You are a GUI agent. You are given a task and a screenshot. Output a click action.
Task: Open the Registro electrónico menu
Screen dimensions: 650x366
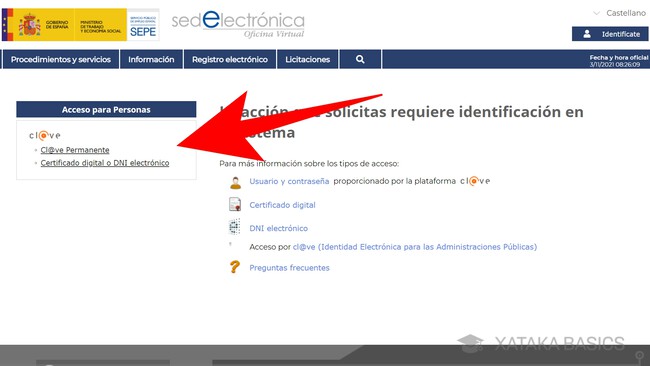[230, 59]
